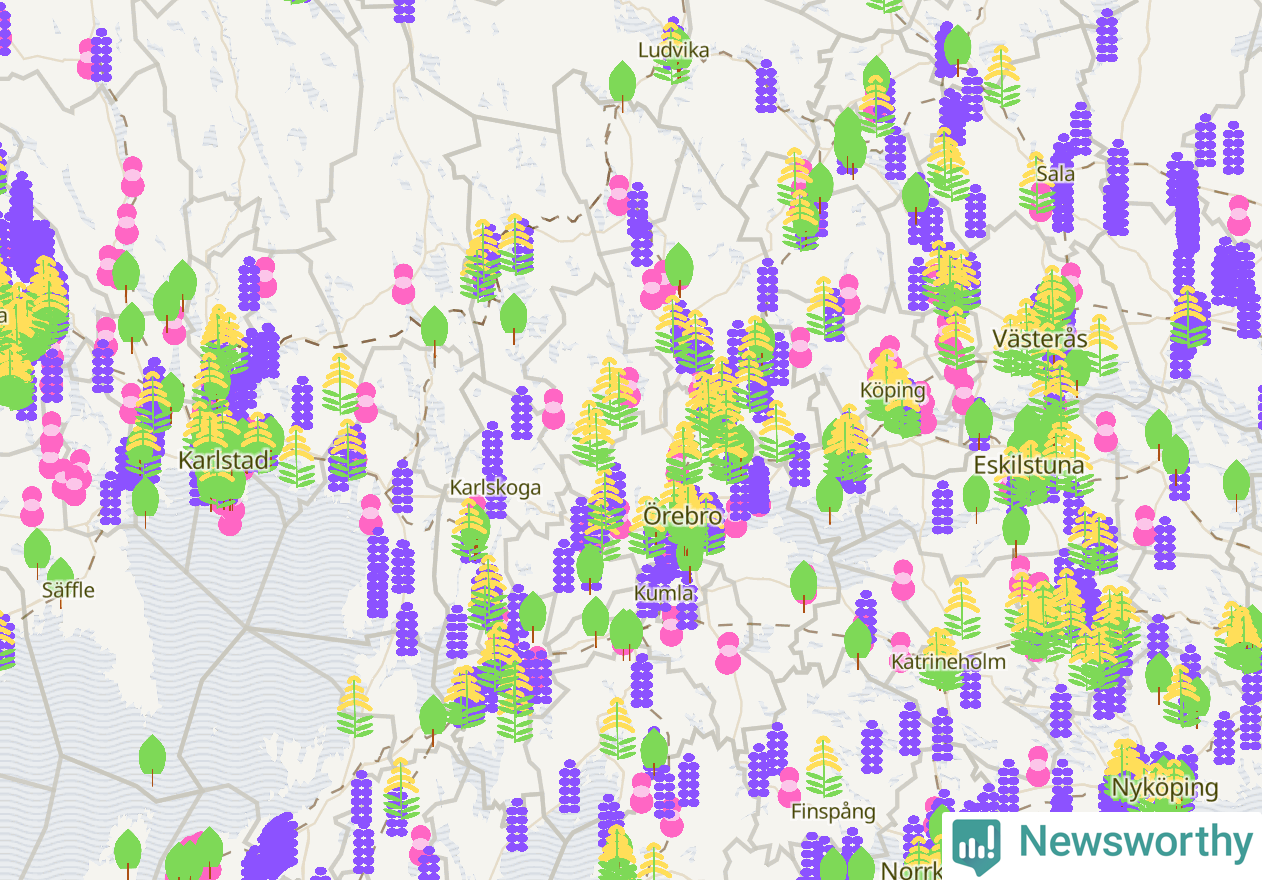Screen dimensions: 1262x880
Task: Click the pink marker just left of Karlskoga label
Action: pyautogui.click(x=371, y=514)
